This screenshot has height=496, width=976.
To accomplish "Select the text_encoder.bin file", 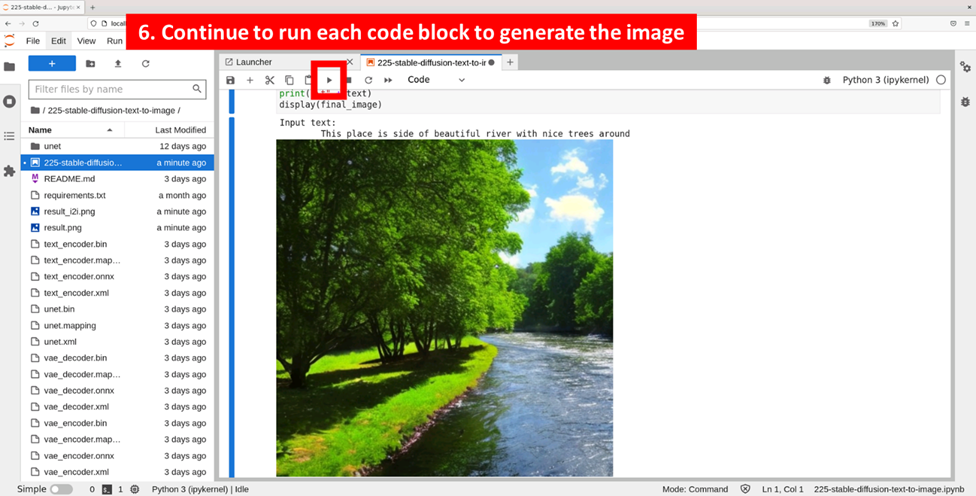I will (118, 244).
